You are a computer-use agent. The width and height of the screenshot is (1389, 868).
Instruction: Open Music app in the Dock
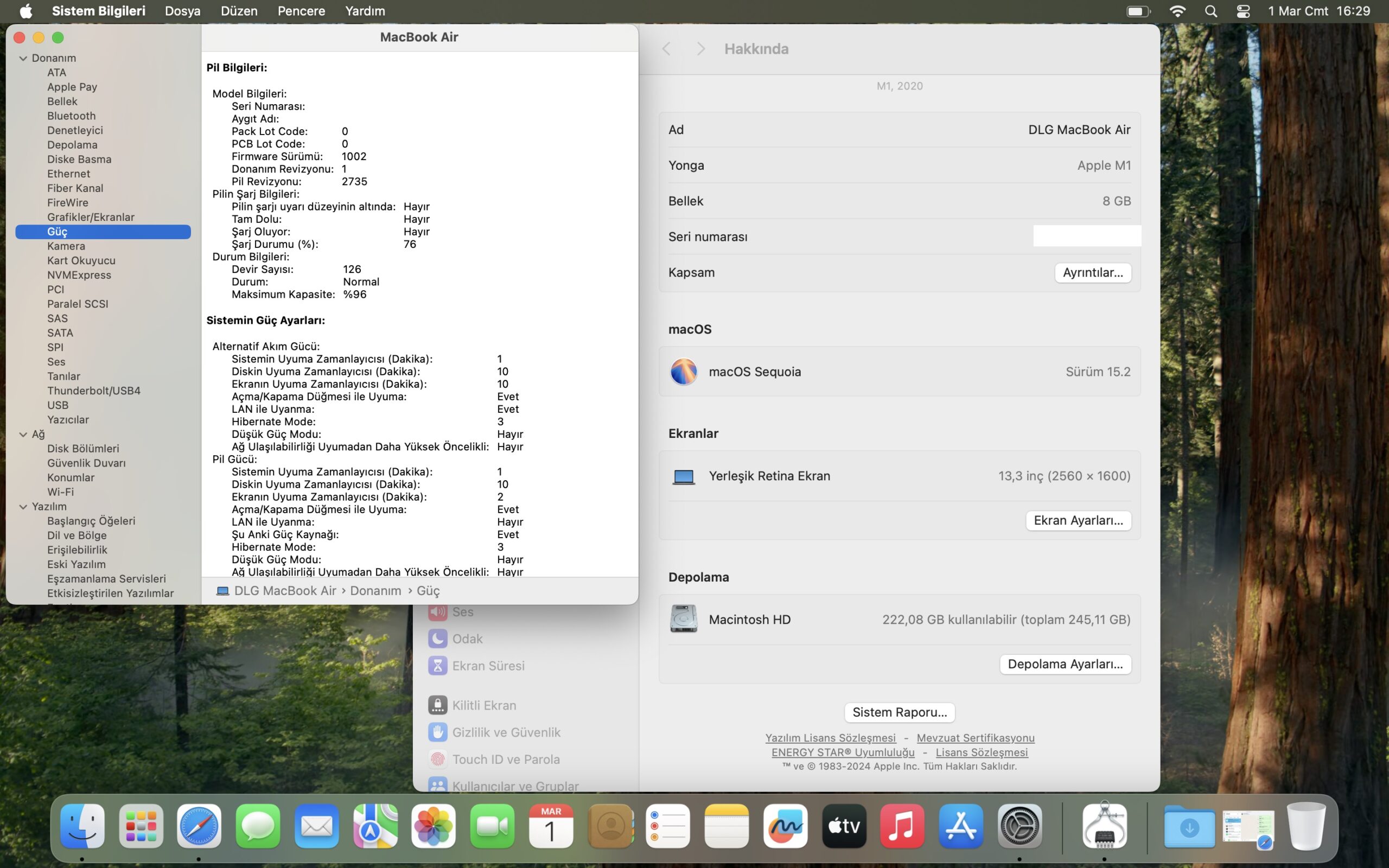(902, 826)
